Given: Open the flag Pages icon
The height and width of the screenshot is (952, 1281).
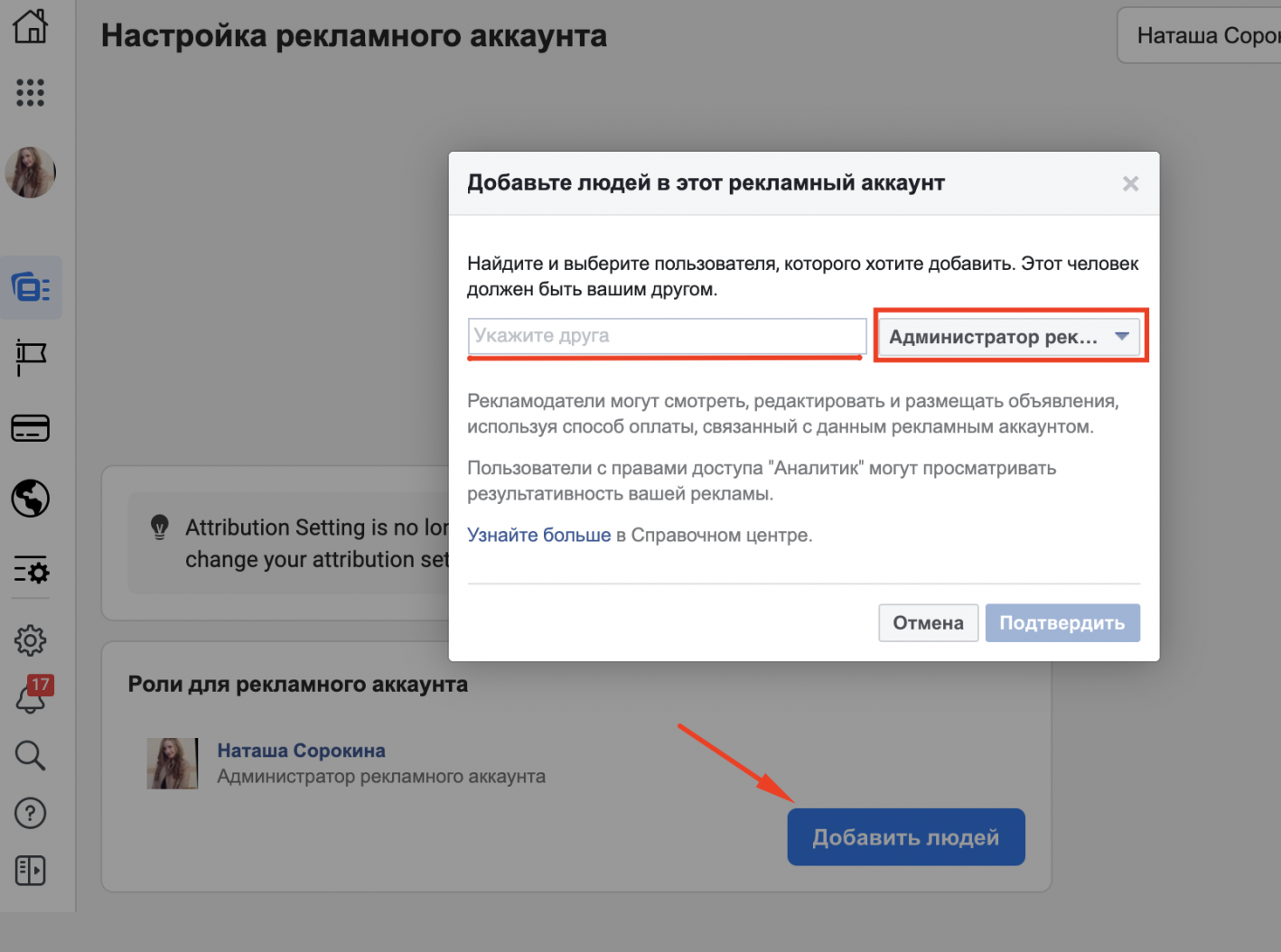Looking at the screenshot, I should 31,358.
